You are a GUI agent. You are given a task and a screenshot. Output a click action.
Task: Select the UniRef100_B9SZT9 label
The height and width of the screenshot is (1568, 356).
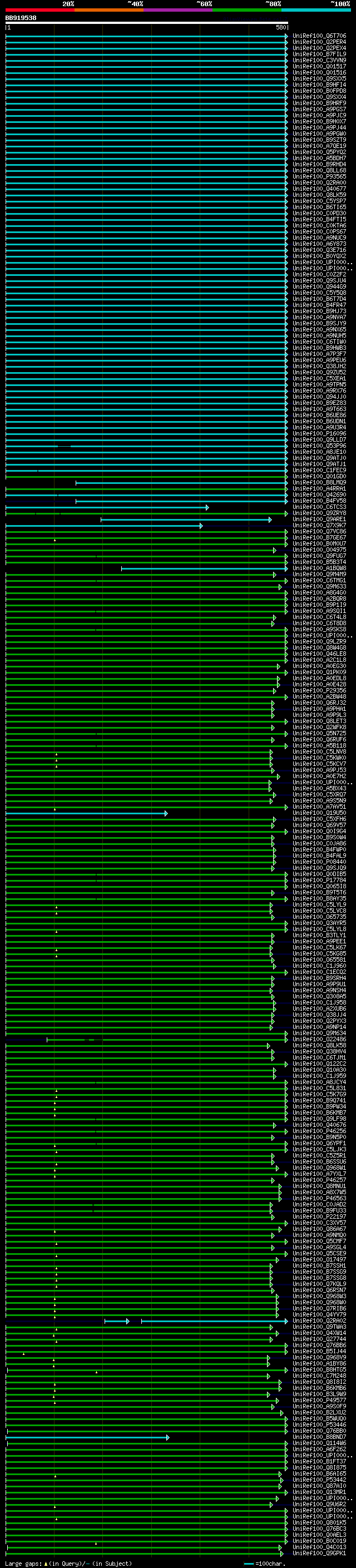(319, 140)
